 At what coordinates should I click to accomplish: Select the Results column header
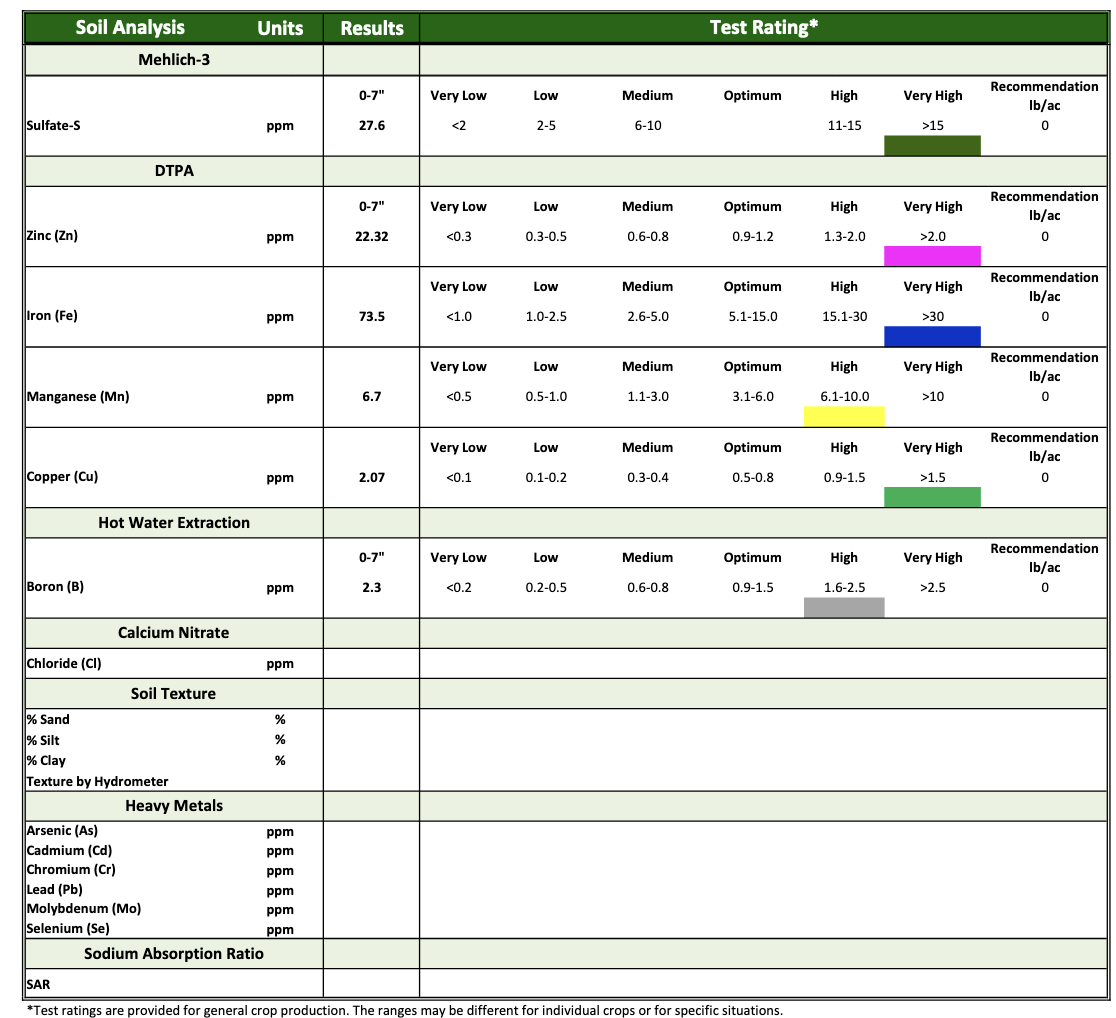[x=372, y=28]
